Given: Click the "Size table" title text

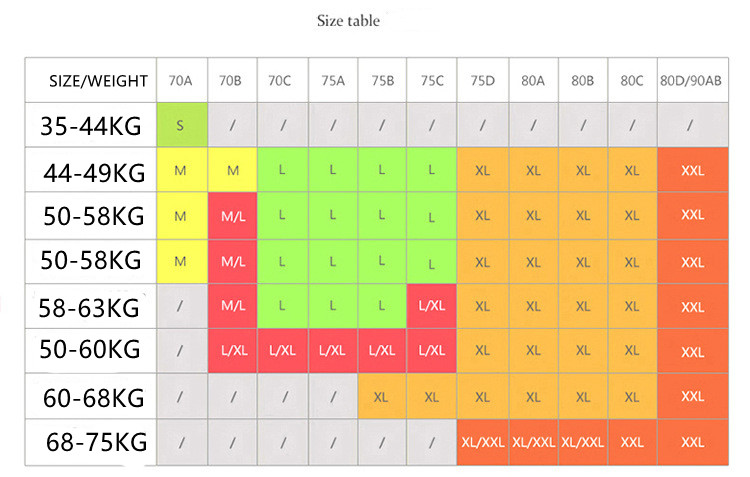Looking at the screenshot, I should click(x=348, y=21).
